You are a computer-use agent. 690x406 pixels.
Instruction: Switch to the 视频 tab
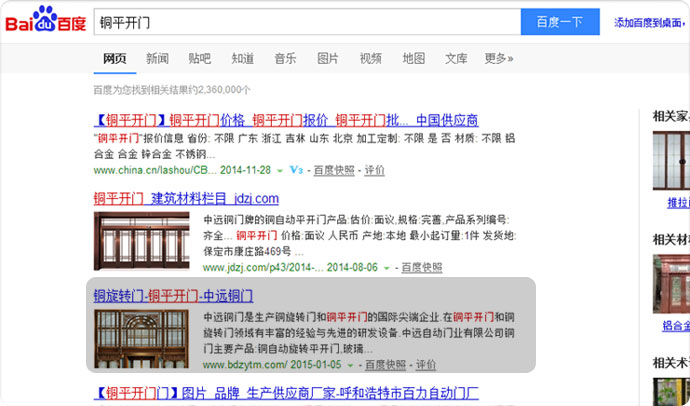[371, 59]
